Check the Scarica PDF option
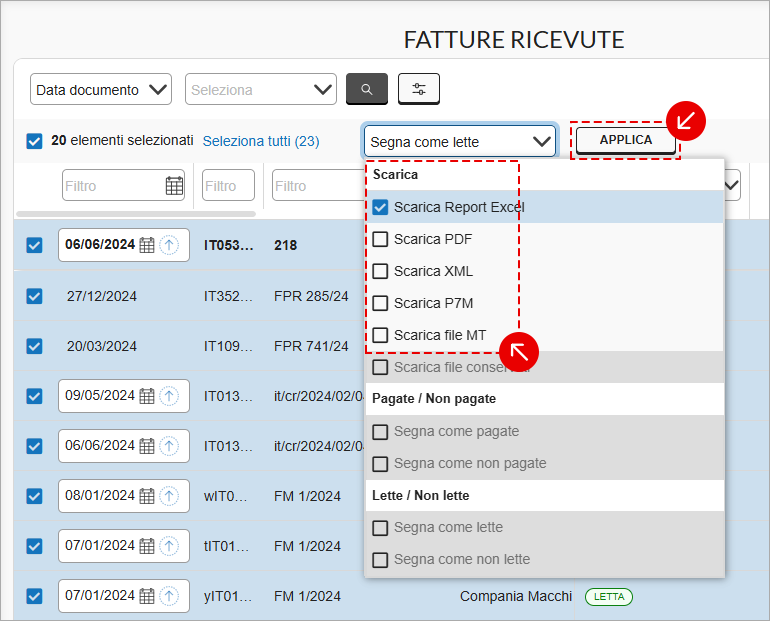Screen dimensions: 770x621 (x=380, y=239)
